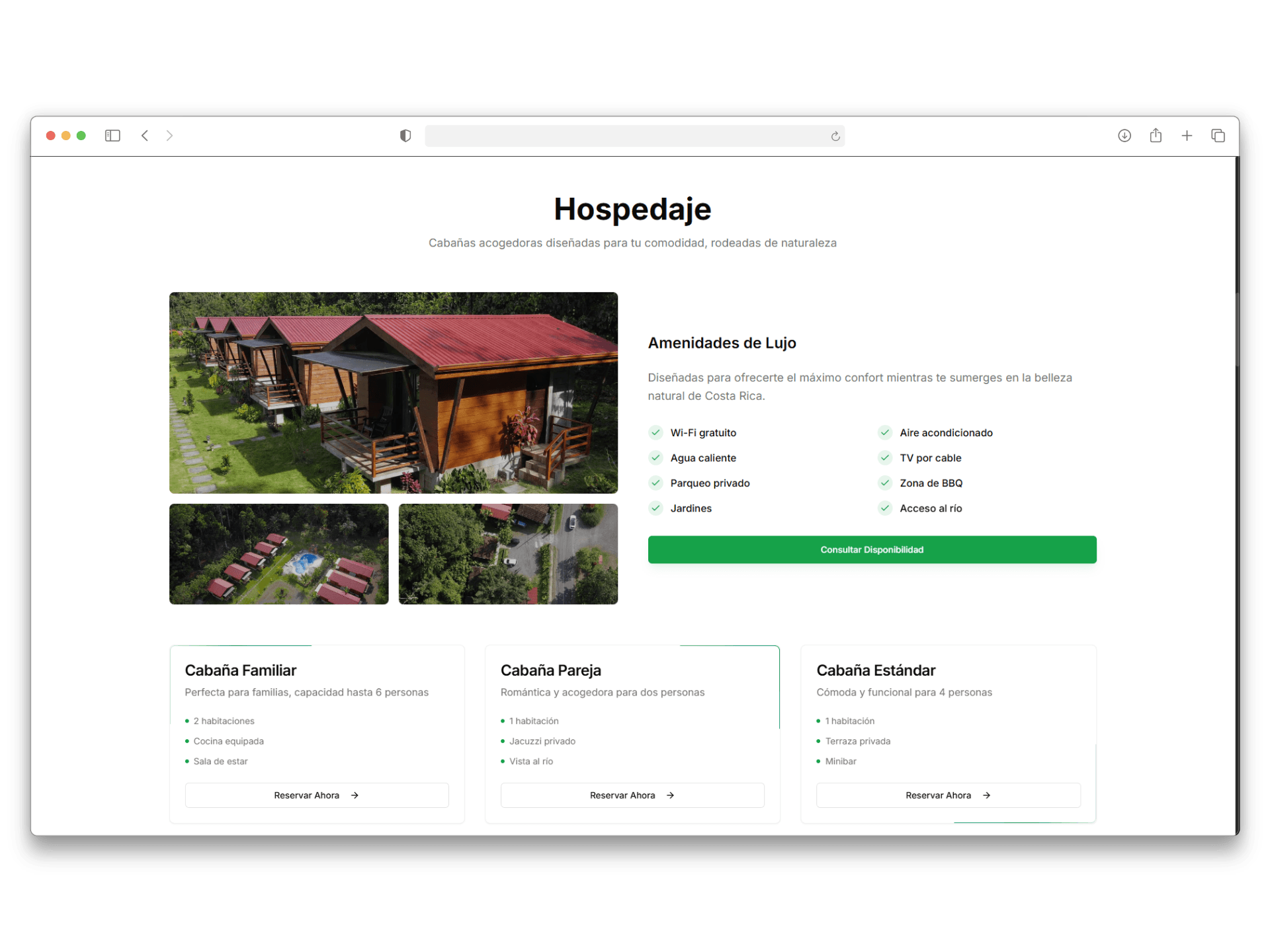Click the Wi-Fi gratuito check icon

[656, 432]
